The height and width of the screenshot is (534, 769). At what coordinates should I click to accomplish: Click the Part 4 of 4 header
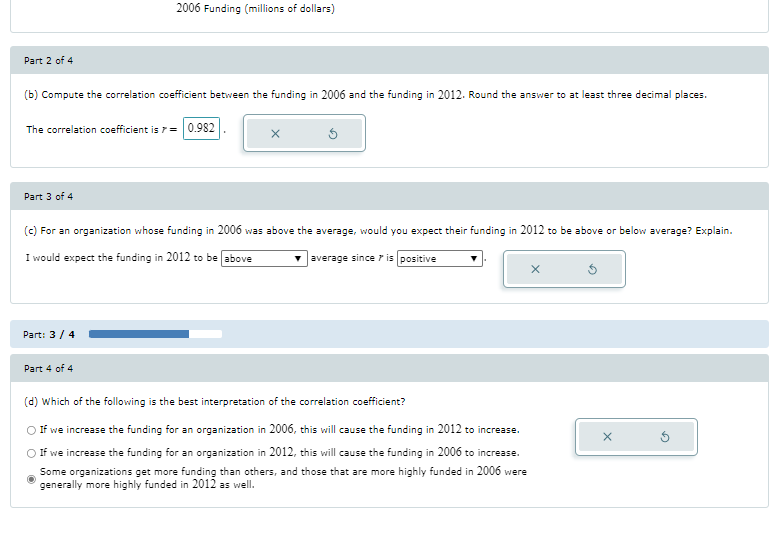(389, 368)
